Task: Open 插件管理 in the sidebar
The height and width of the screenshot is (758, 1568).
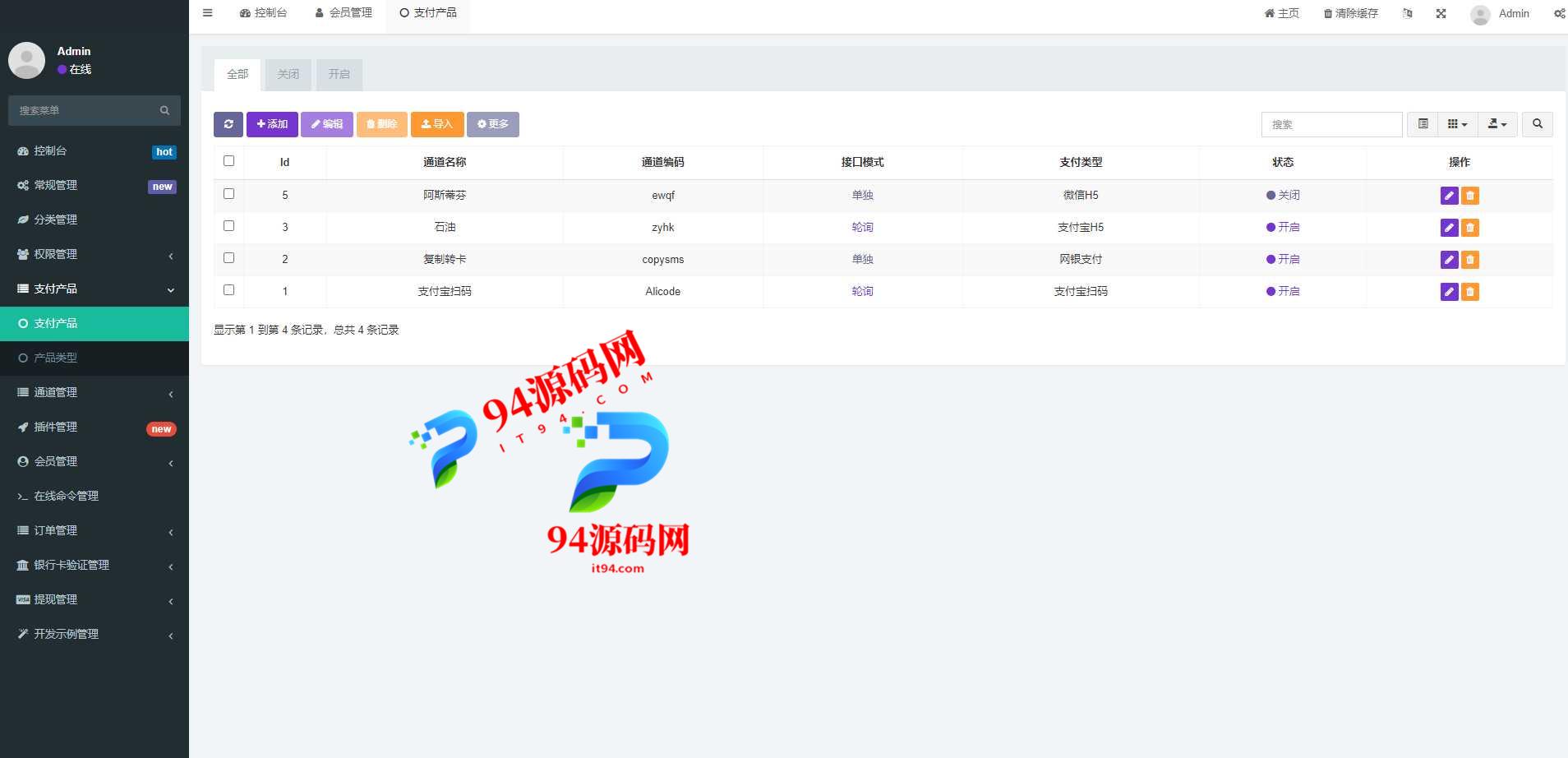Action: pyautogui.click(x=95, y=428)
